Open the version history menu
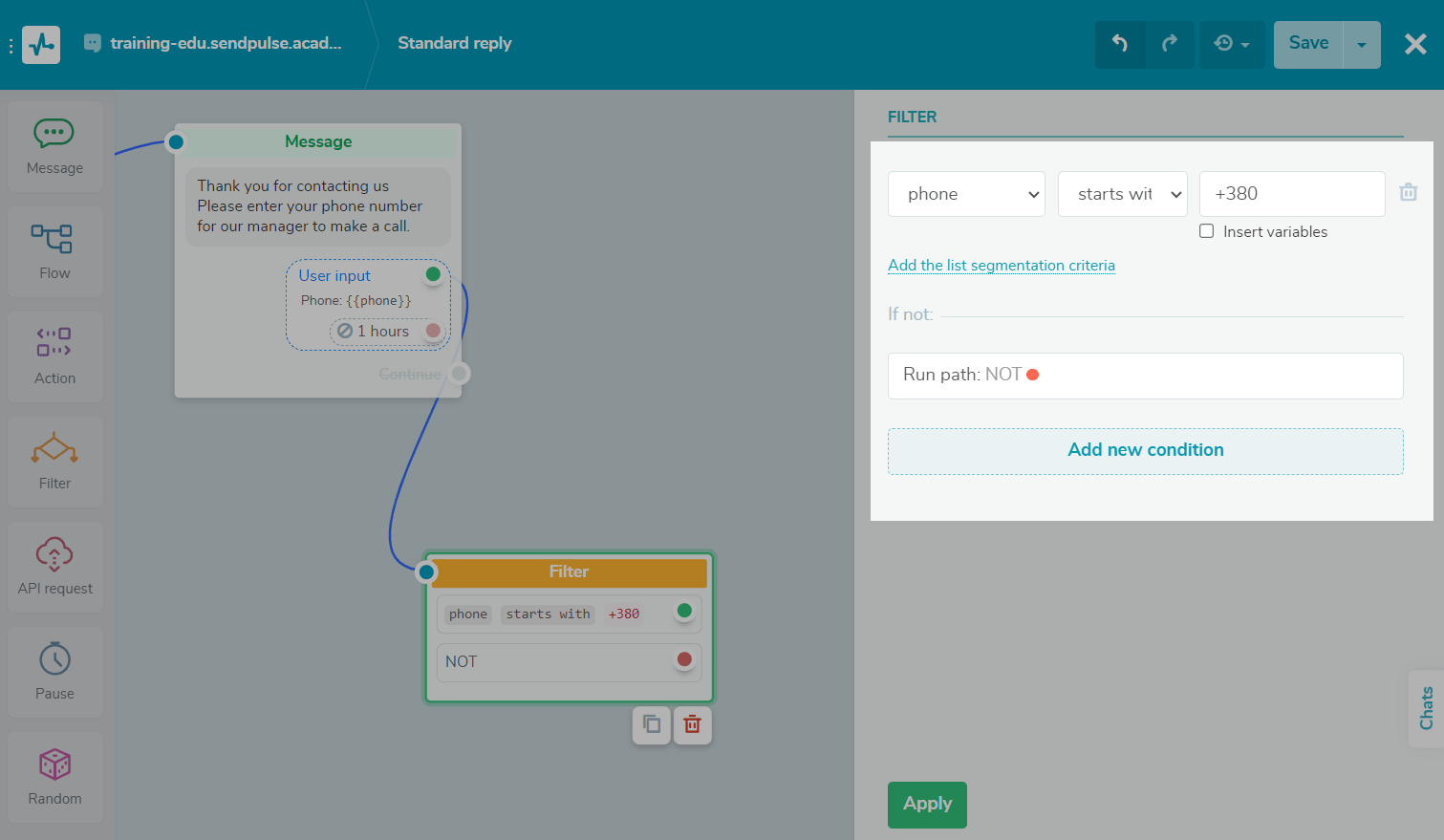Screen dimensions: 1444x840 [1232, 44]
